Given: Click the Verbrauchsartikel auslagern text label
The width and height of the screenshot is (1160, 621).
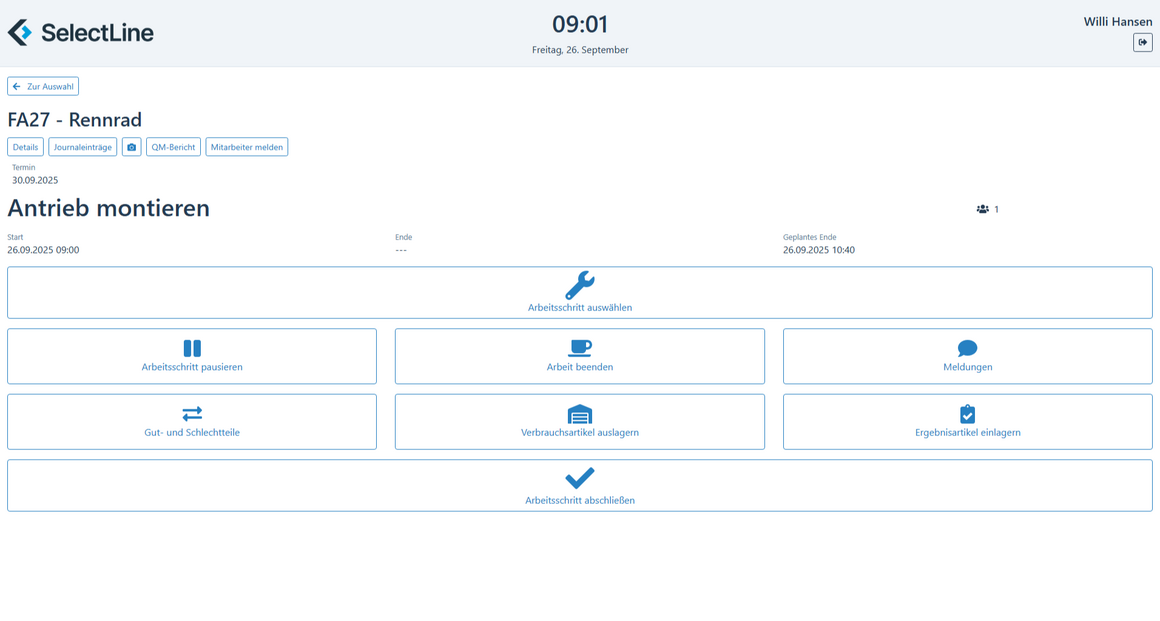Looking at the screenshot, I should point(580,433).
